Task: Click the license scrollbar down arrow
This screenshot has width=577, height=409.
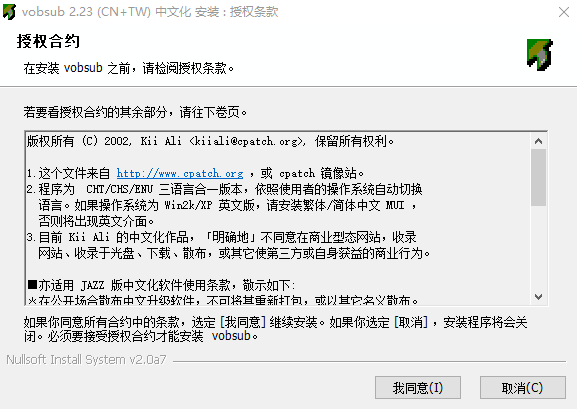Action: 538,297
